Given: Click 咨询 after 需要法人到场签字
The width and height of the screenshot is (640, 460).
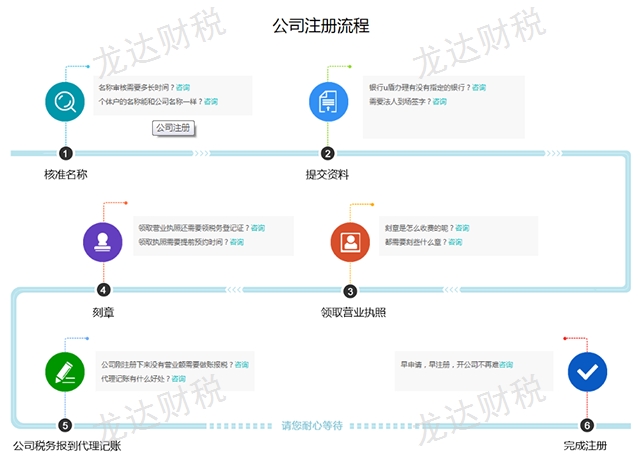Looking at the screenshot, I should pyautogui.click(x=440, y=101).
